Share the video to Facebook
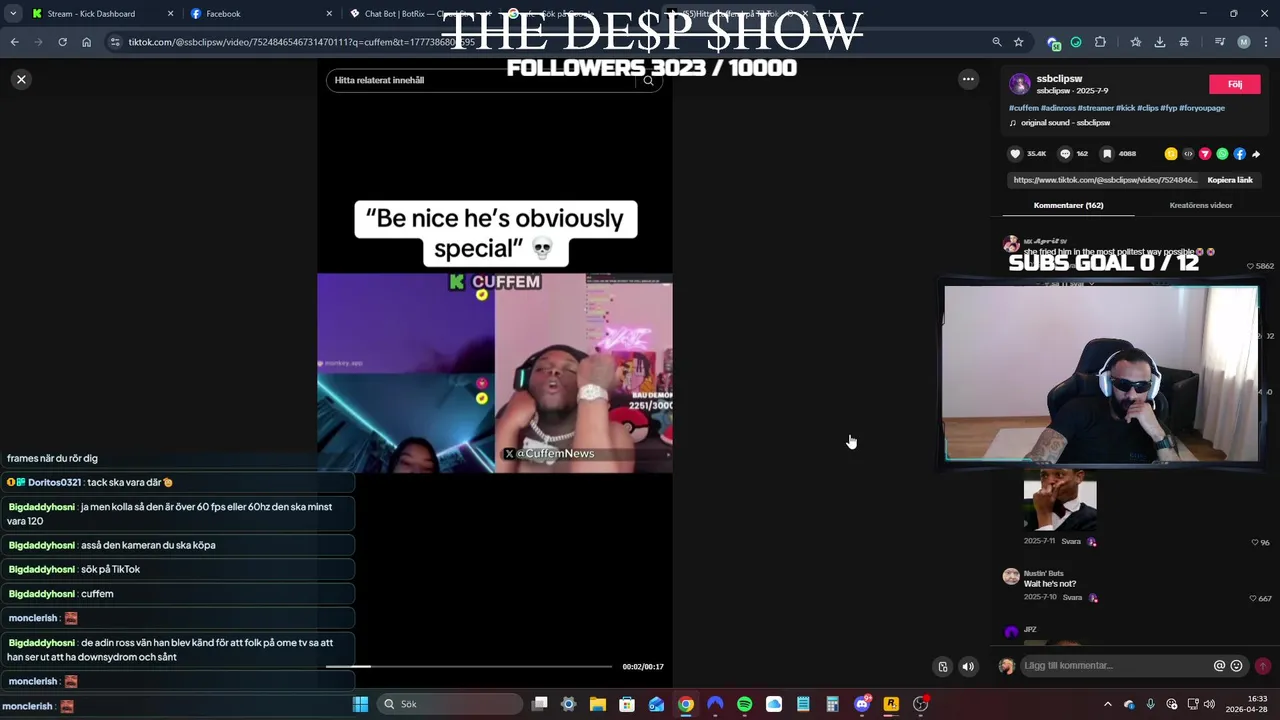This screenshot has width=1280, height=720. 1239,154
